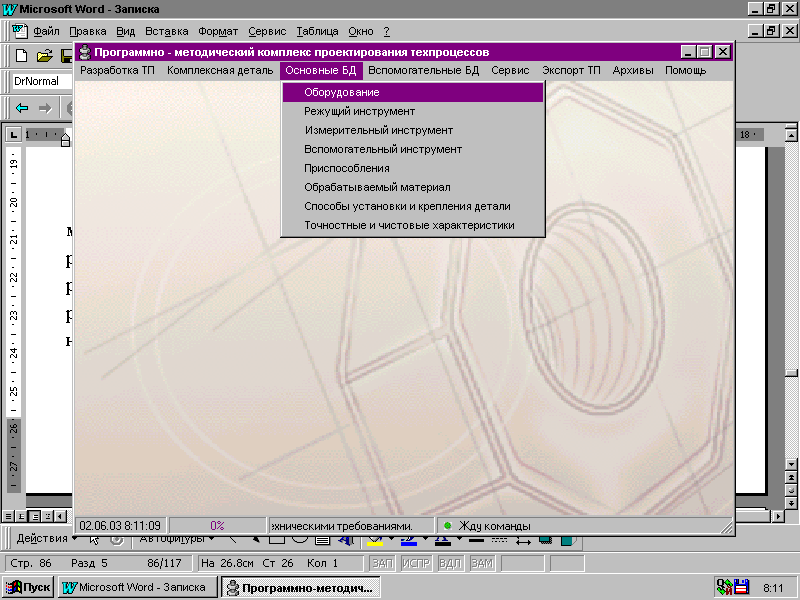800x600 pixels.
Task: Jump to the next page in Word's scrollbar
Action: (x=791, y=503)
